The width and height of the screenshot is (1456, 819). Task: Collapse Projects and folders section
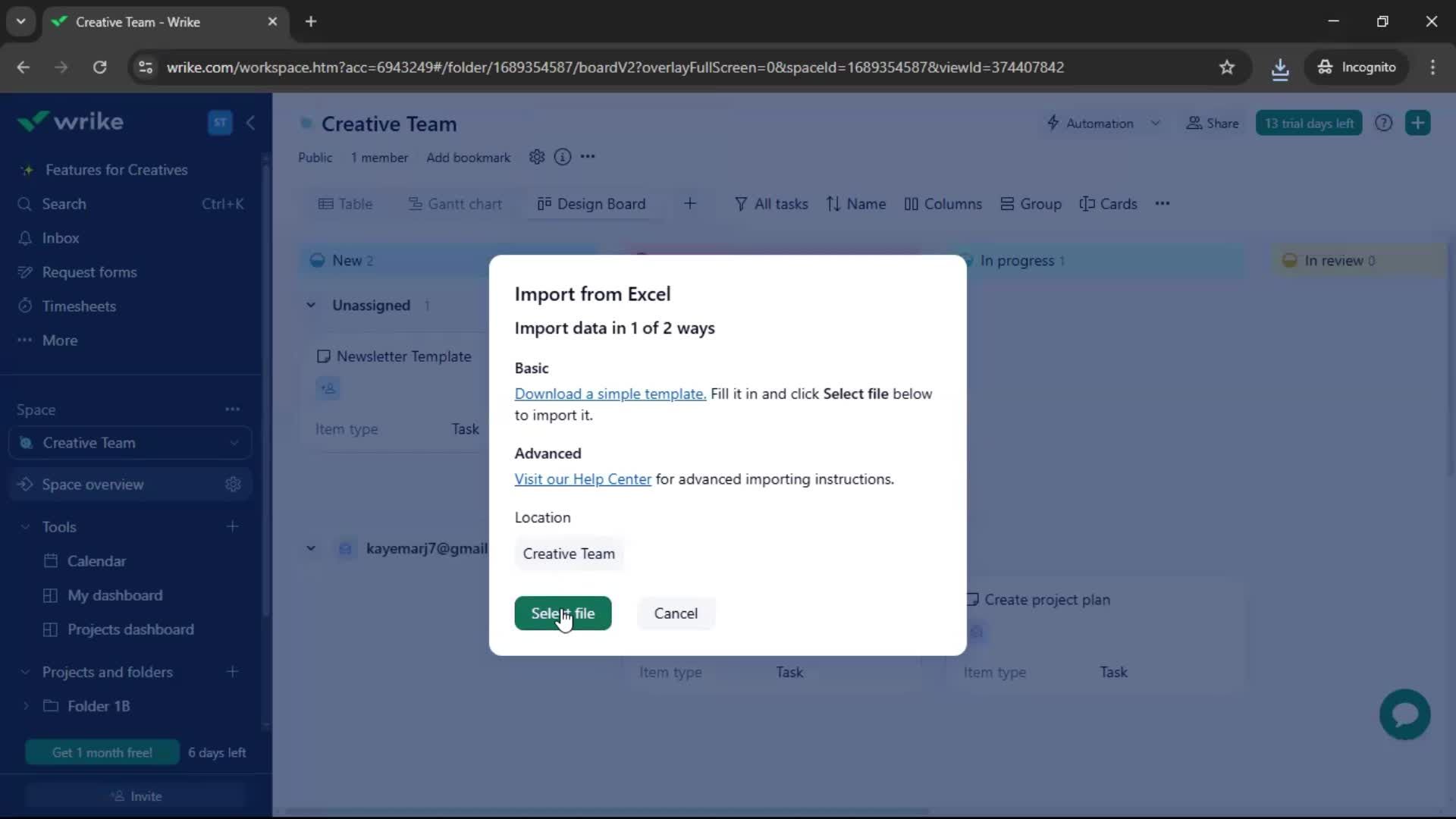pyautogui.click(x=25, y=673)
